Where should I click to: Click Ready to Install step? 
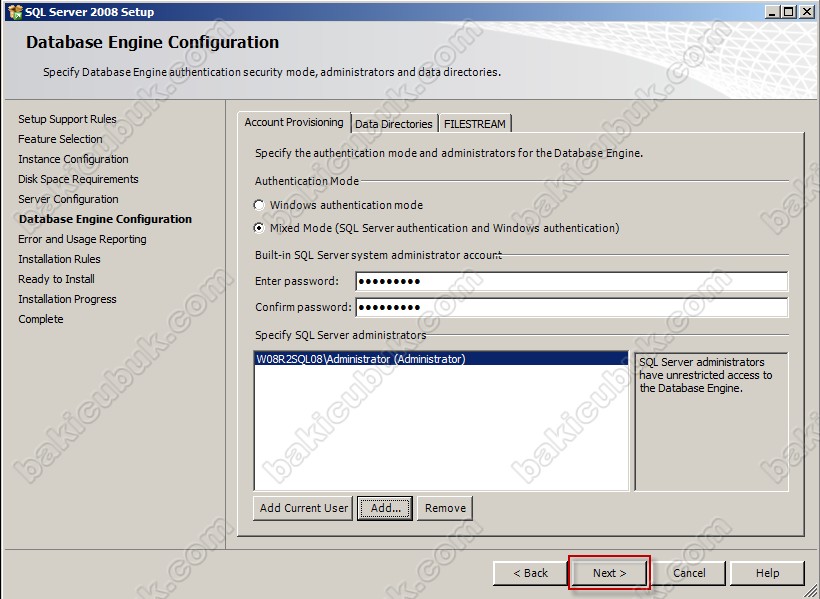[56, 279]
